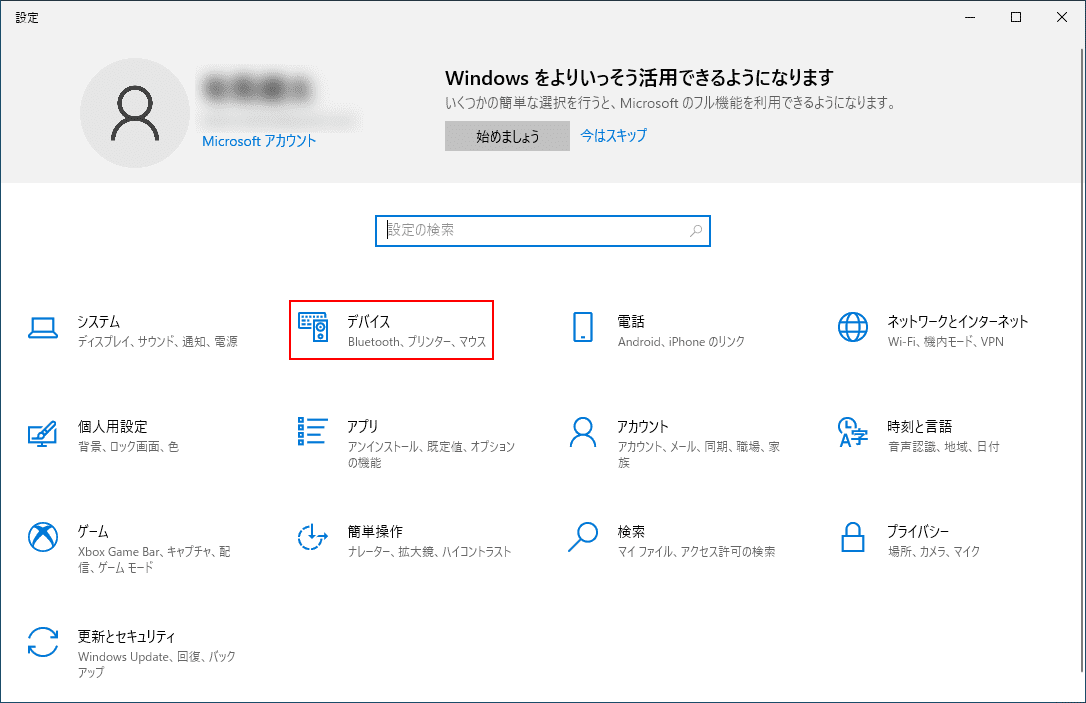Minimize the 設定 window
The height and width of the screenshot is (703, 1086).
(x=970, y=17)
